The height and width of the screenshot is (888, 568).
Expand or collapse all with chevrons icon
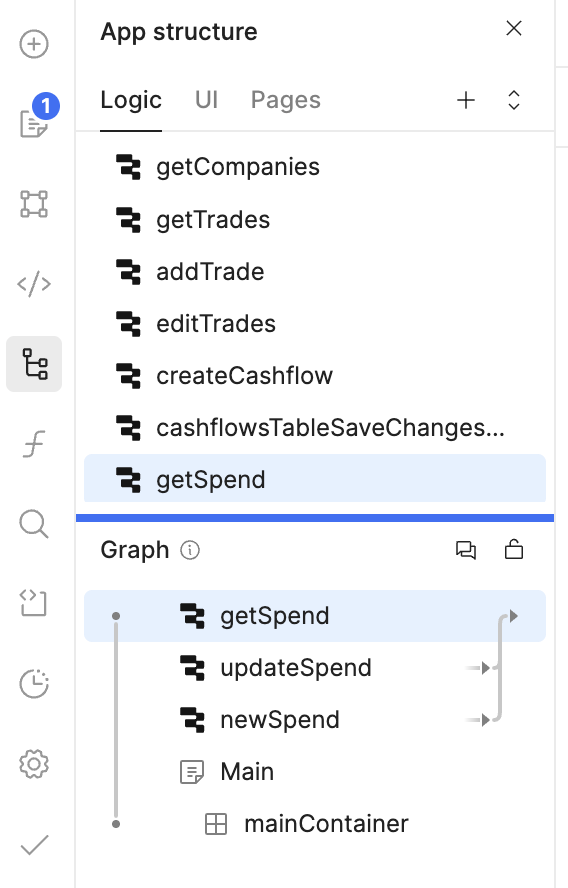514,100
